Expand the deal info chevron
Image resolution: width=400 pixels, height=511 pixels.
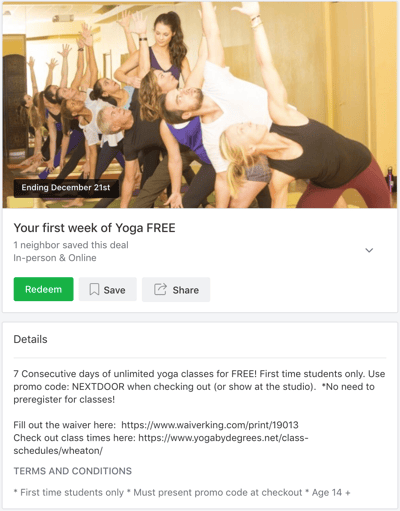[x=369, y=250]
